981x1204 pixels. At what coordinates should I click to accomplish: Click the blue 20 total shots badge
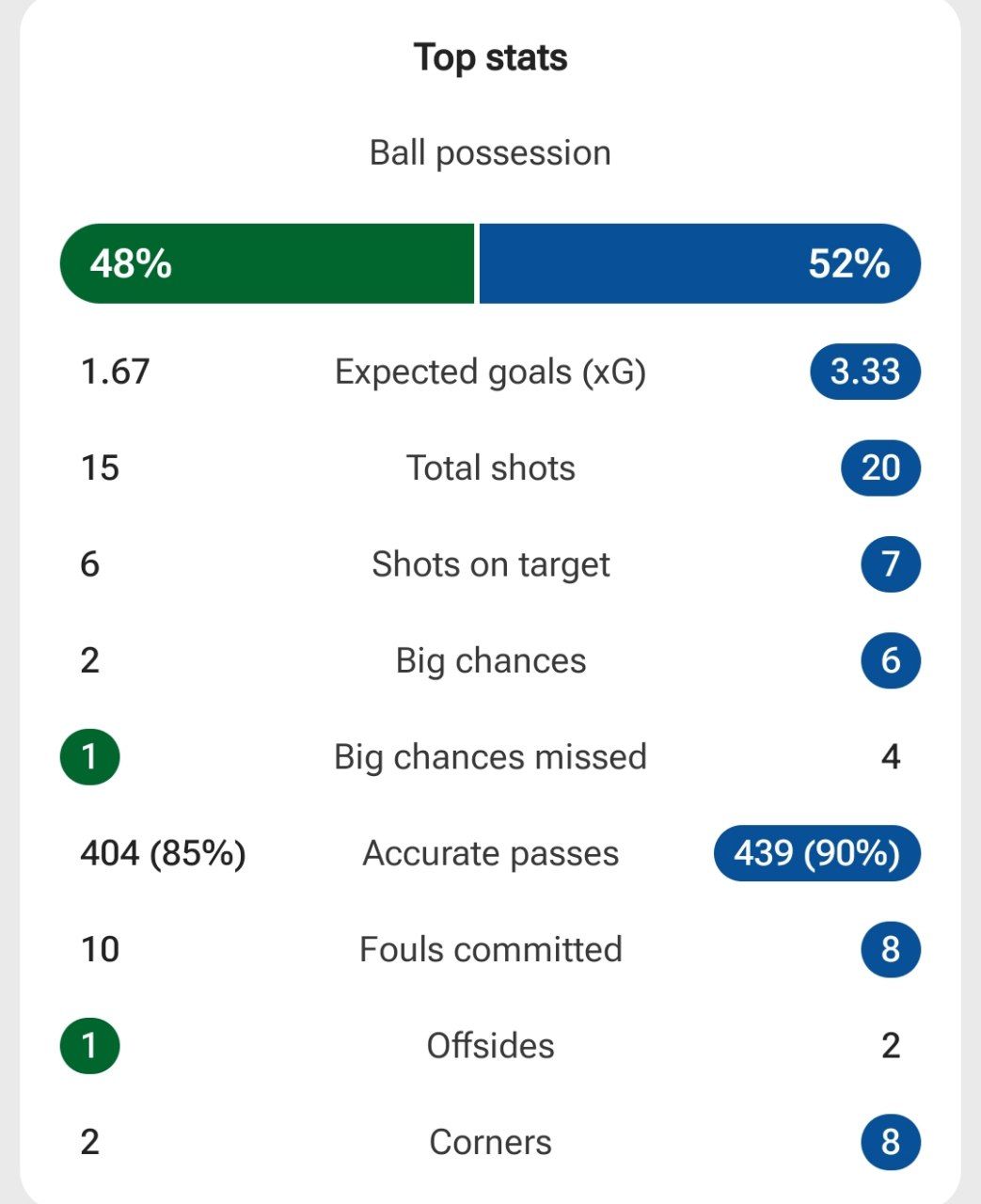tap(880, 467)
